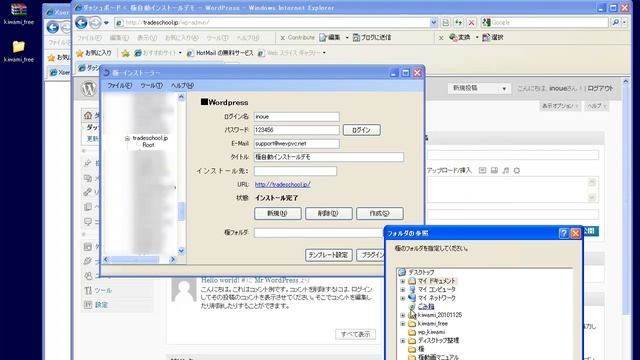The image size is (640, 360).
Task: Open the IE ファイル menu
Action: point(89,38)
